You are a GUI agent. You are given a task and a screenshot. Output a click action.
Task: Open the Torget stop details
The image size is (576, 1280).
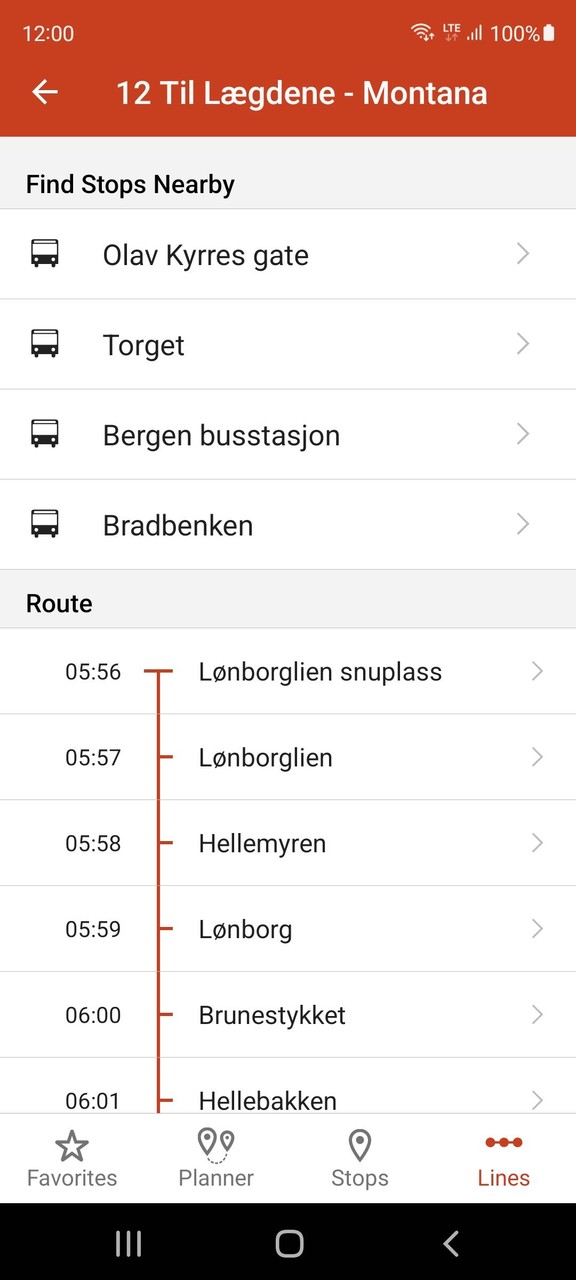288,344
